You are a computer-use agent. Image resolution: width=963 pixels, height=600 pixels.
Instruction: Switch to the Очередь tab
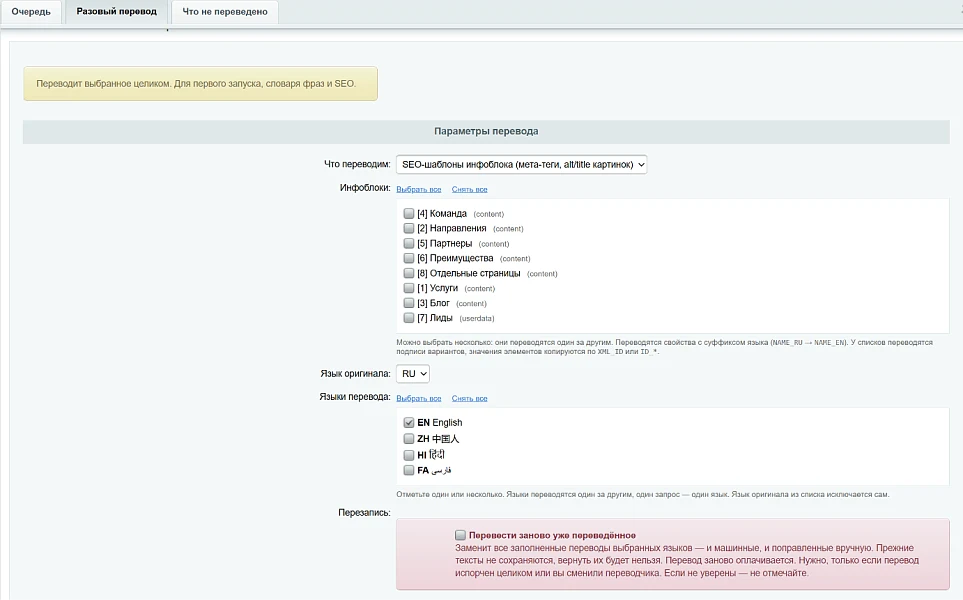tap(31, 12)
